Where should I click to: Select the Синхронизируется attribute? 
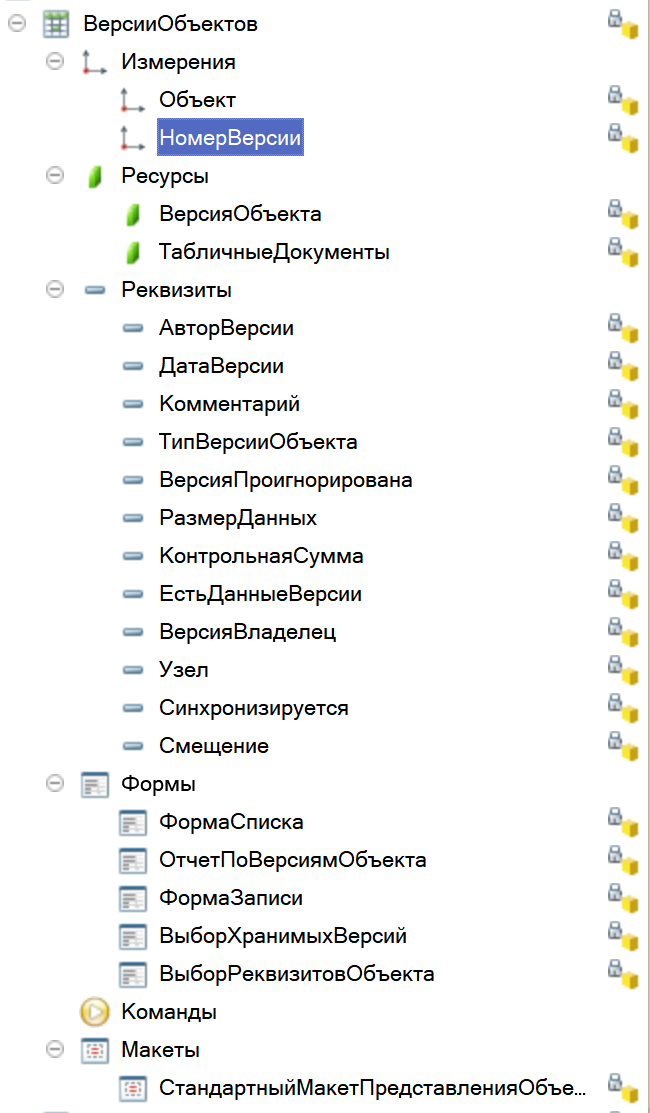(254, 708)
